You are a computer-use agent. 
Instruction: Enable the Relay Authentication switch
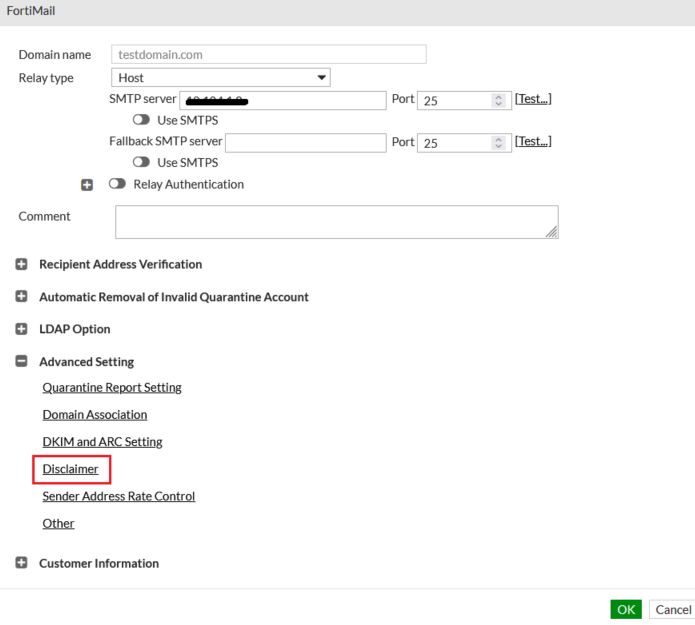(118, 184)
